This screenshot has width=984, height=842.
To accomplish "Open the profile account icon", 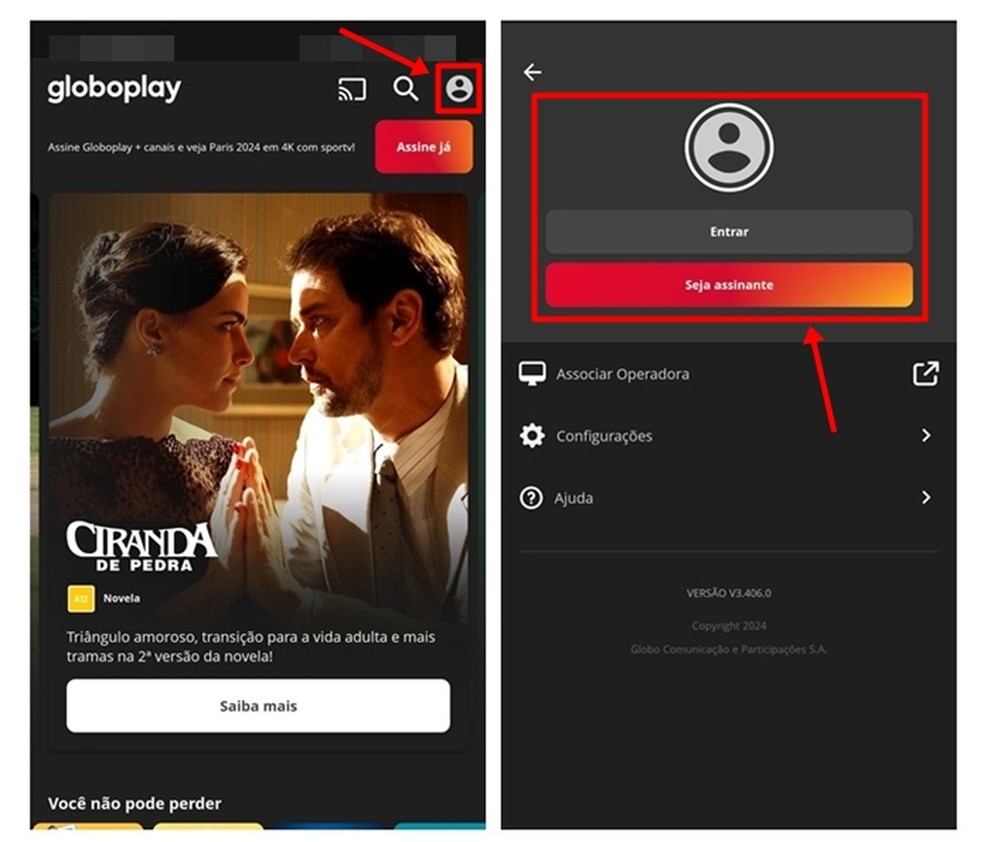I will point(459,89).
